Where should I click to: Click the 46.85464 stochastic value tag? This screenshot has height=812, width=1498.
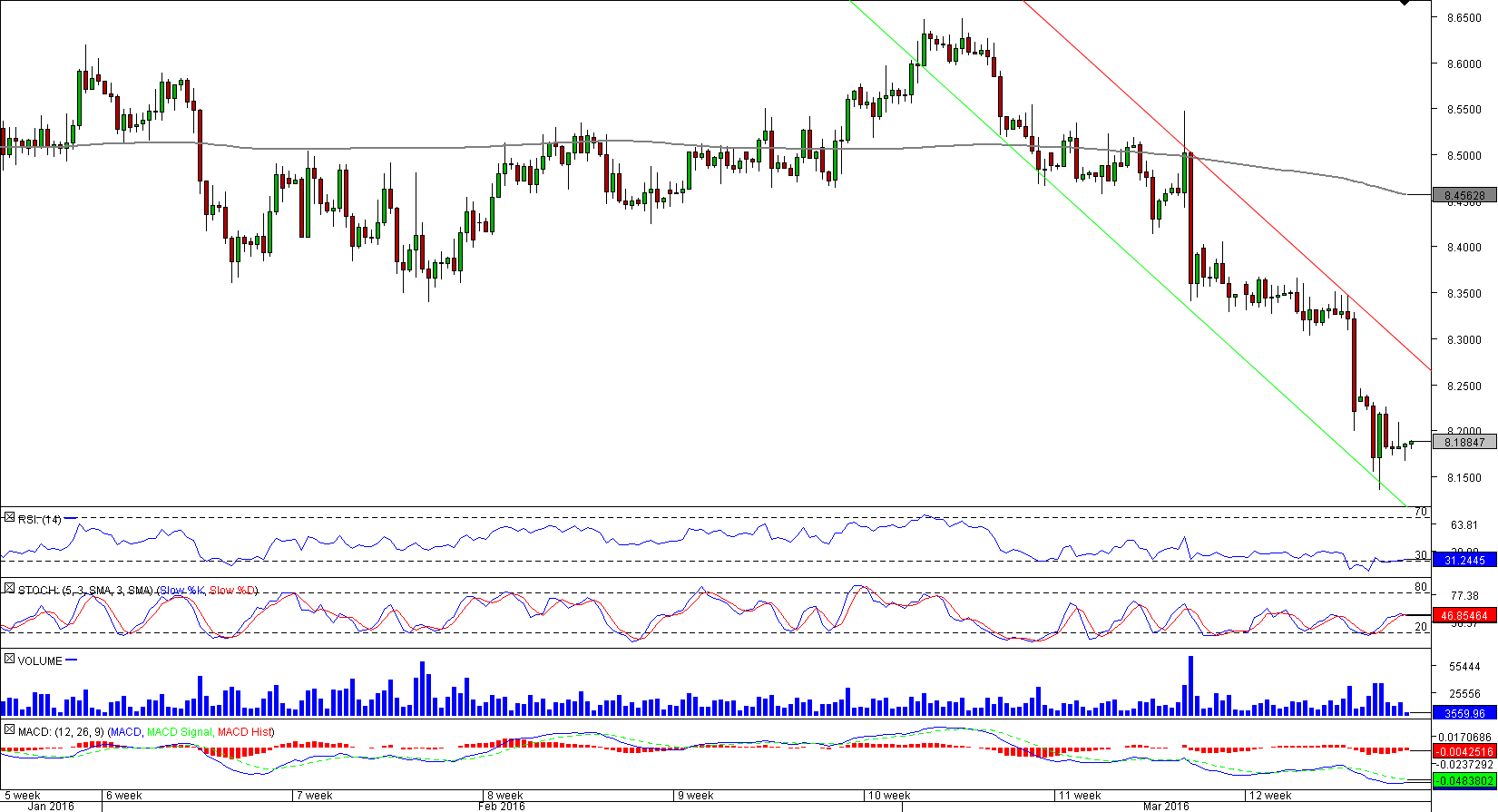[1464, 615]
